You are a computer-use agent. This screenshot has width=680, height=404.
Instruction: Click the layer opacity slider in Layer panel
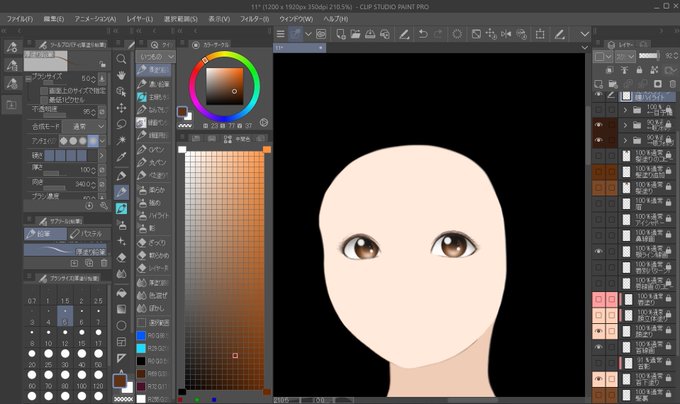[x=649, y=56]
